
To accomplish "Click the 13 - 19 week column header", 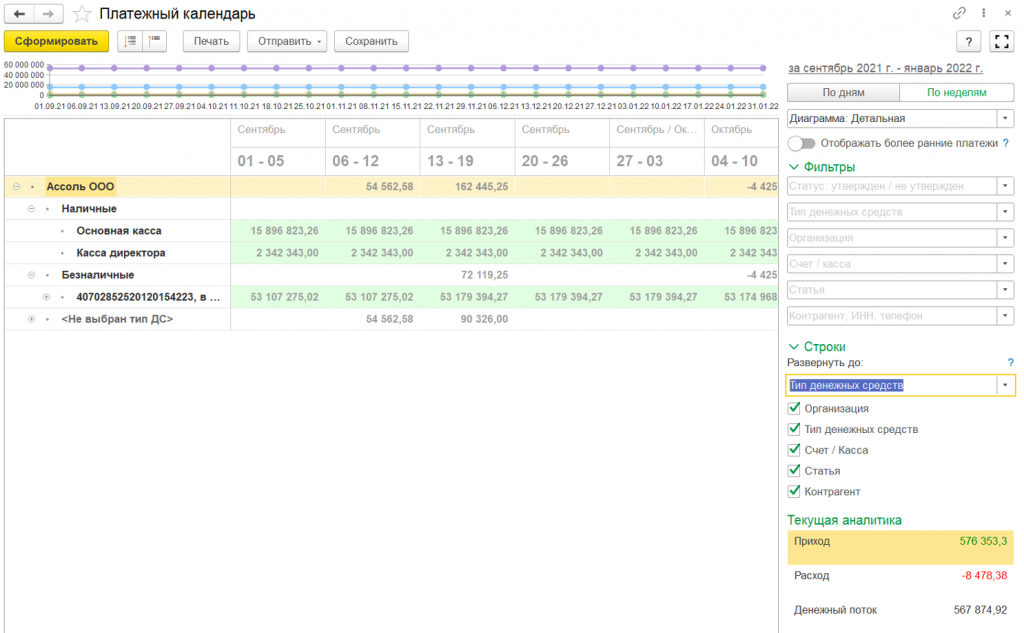I will [468, 161].
